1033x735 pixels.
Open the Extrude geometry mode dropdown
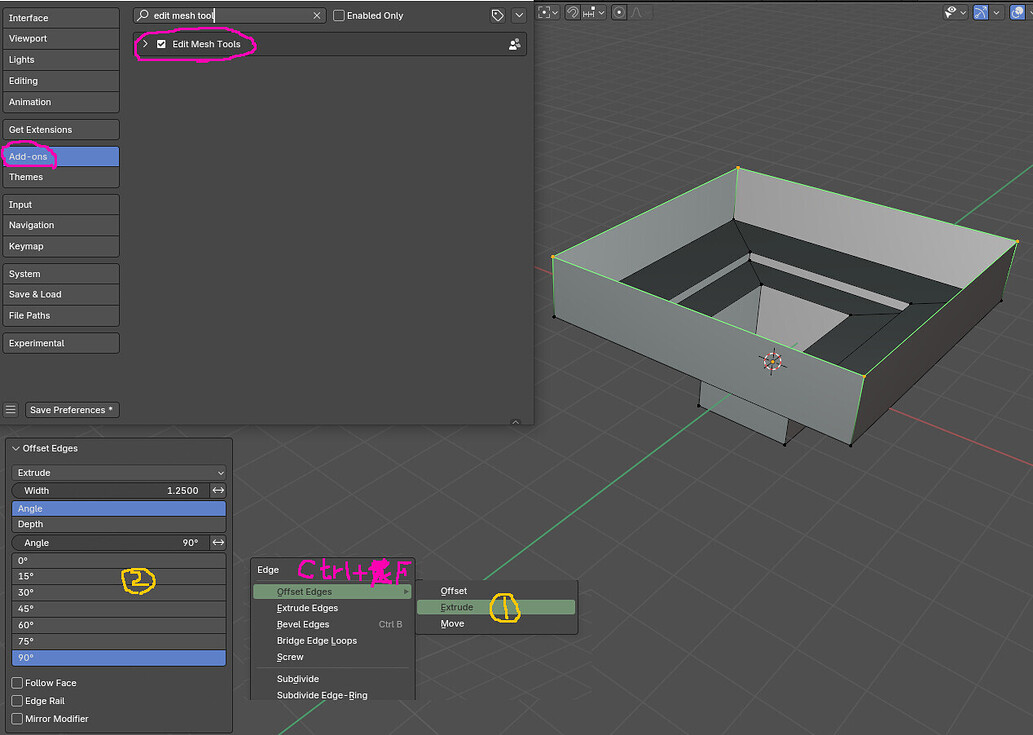[x=119, y=473]
